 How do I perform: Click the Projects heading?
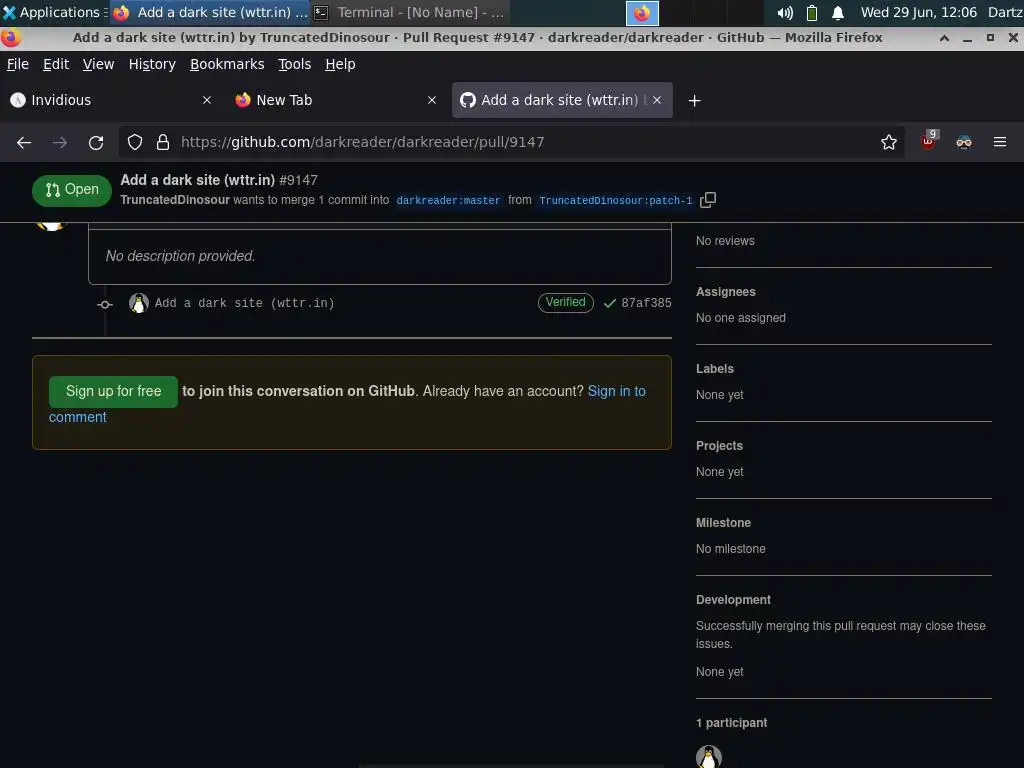point(720,446)
